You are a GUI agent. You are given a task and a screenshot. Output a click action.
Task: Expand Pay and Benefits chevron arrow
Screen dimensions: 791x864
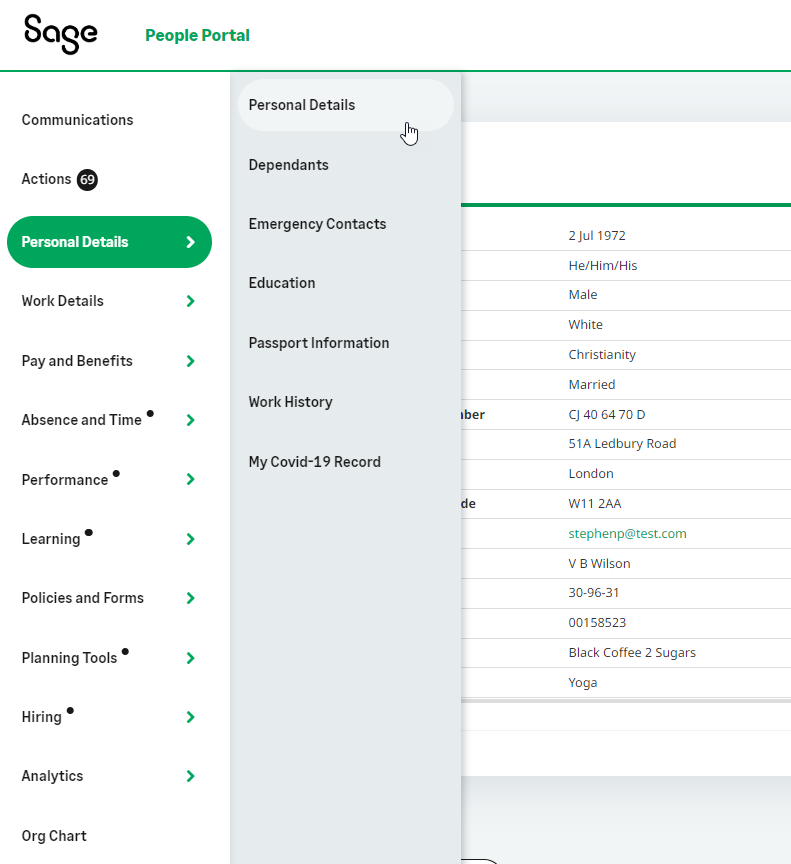point(190,361)
